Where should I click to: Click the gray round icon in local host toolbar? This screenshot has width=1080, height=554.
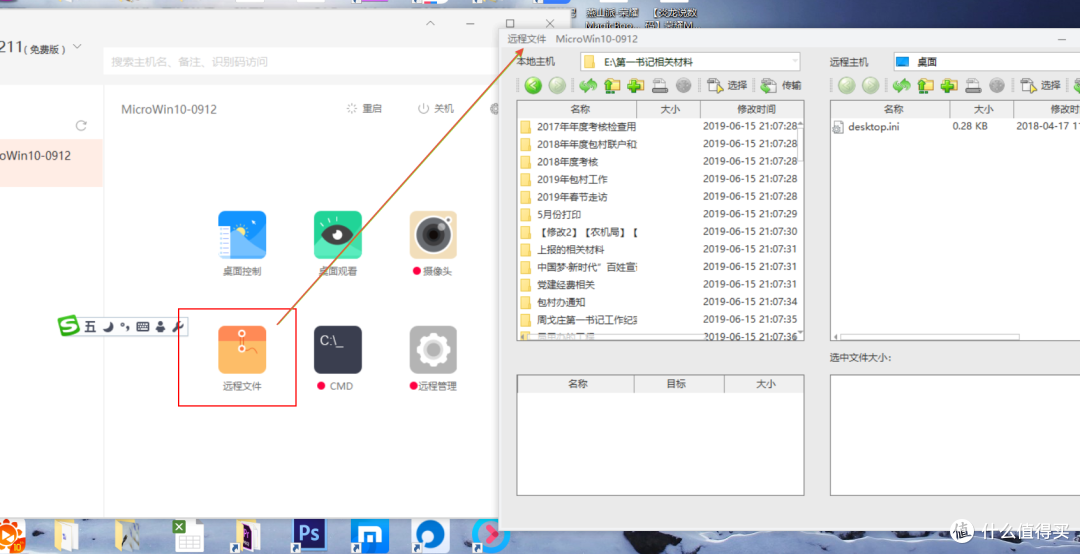pyautogui.click(x=683, y=85)
